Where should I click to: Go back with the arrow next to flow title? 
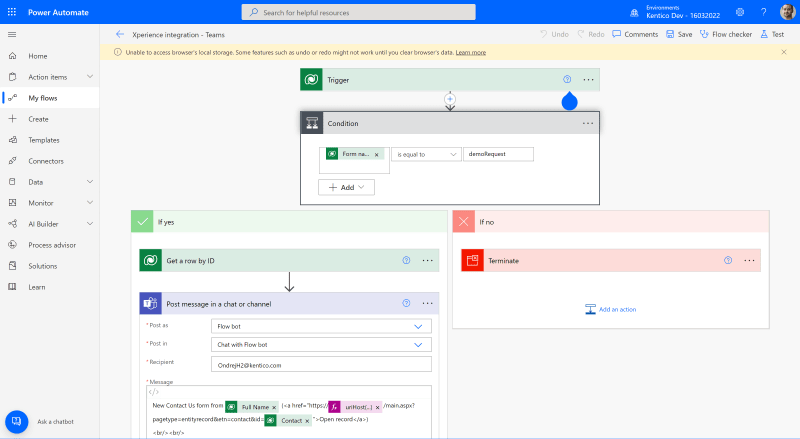point(120,34)
